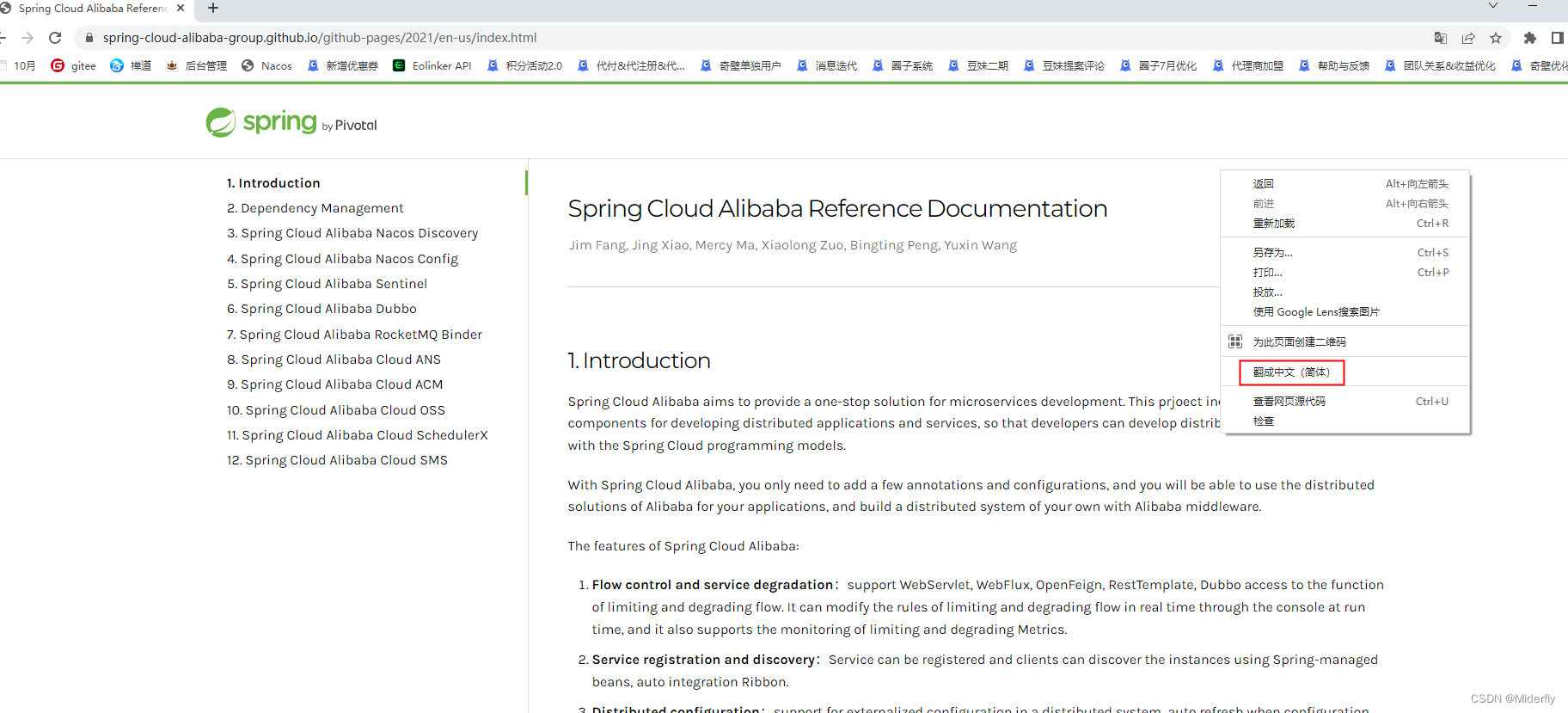Open 8. Spring Cloud Alibaba Cloud ANS
Screen dimensions: 1568x713
(334, 360)
